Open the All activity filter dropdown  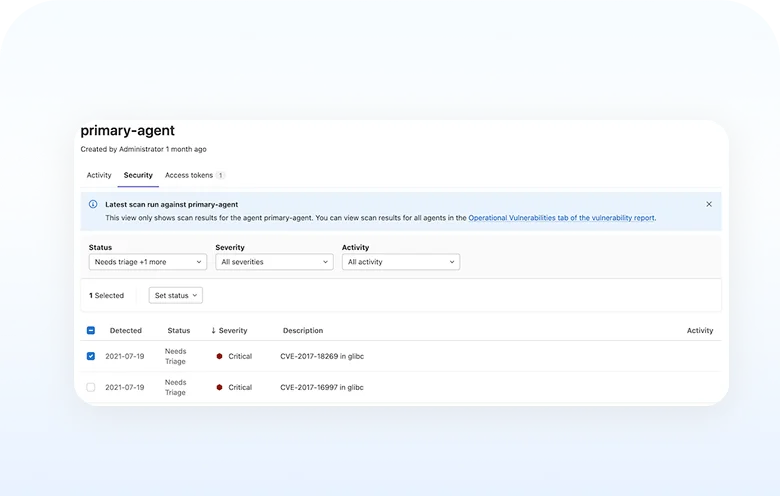(400, 262)
